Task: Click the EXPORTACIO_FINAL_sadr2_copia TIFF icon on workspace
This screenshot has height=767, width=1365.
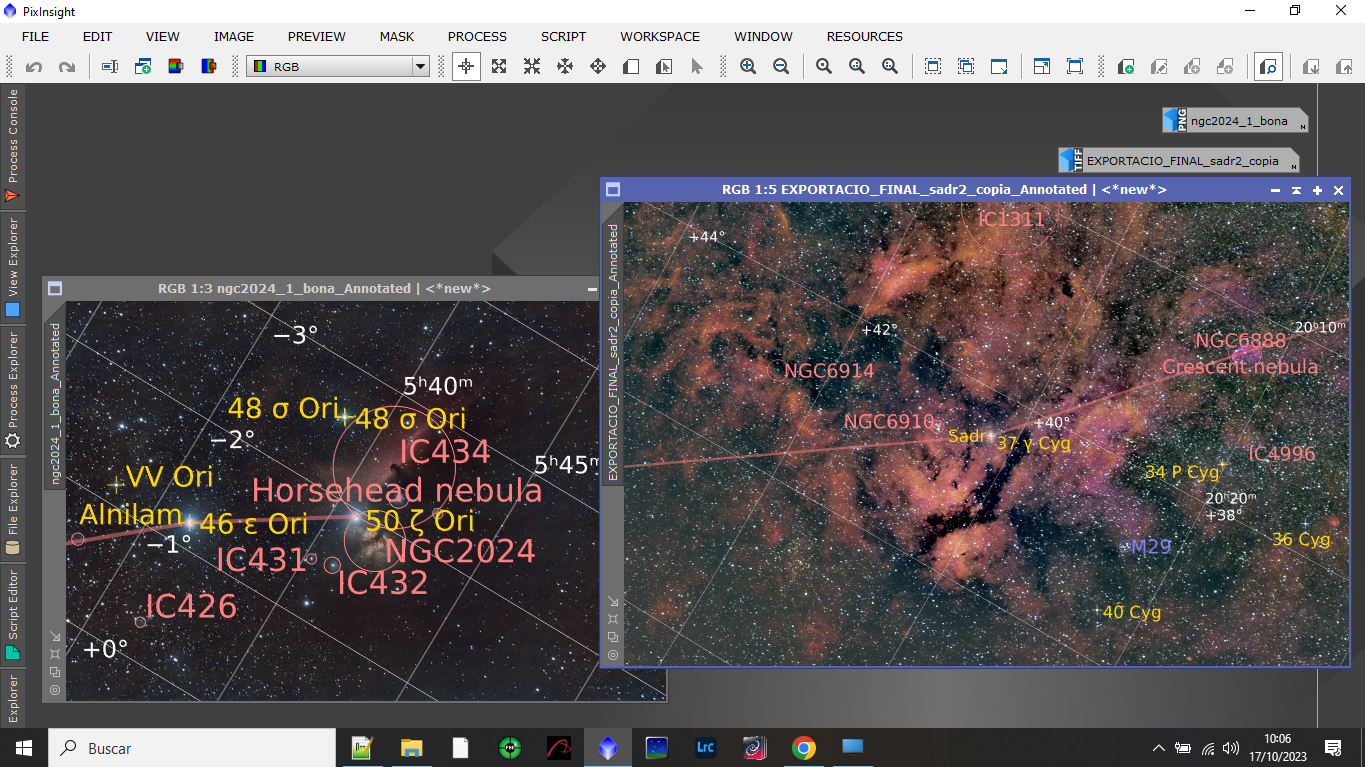Action: click(1179, 160)
